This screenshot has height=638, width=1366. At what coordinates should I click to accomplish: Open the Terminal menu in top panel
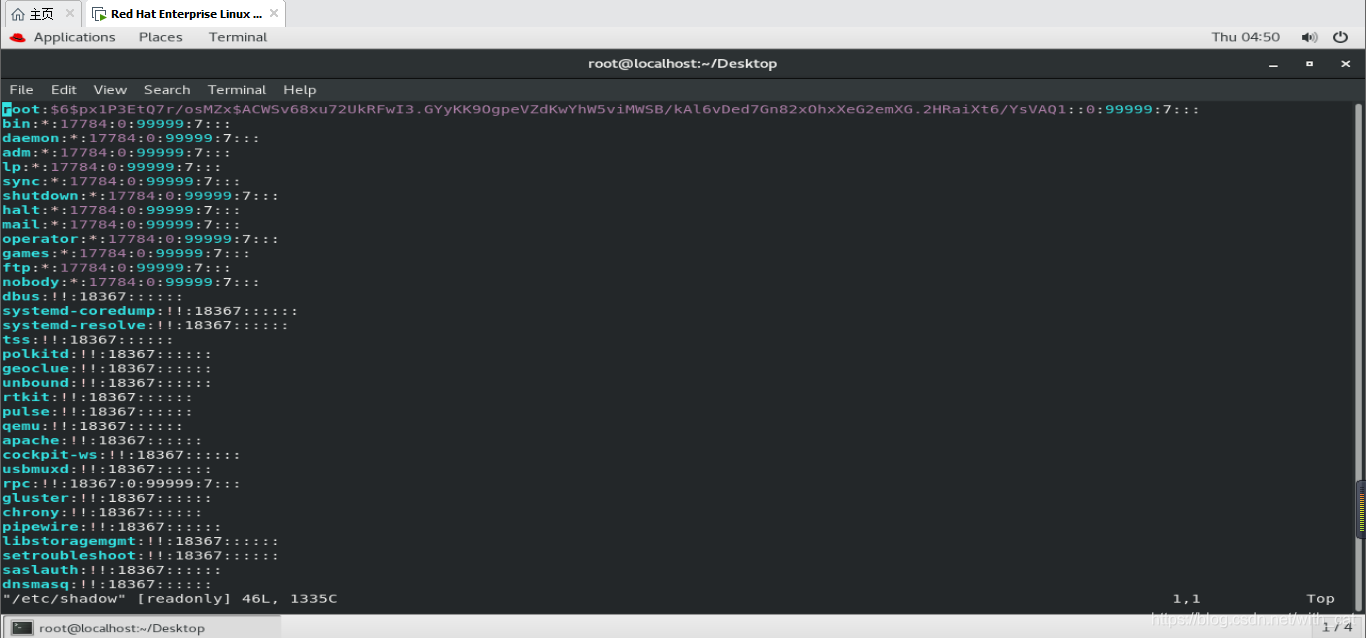pyautogui.click(x=238, y=37)
